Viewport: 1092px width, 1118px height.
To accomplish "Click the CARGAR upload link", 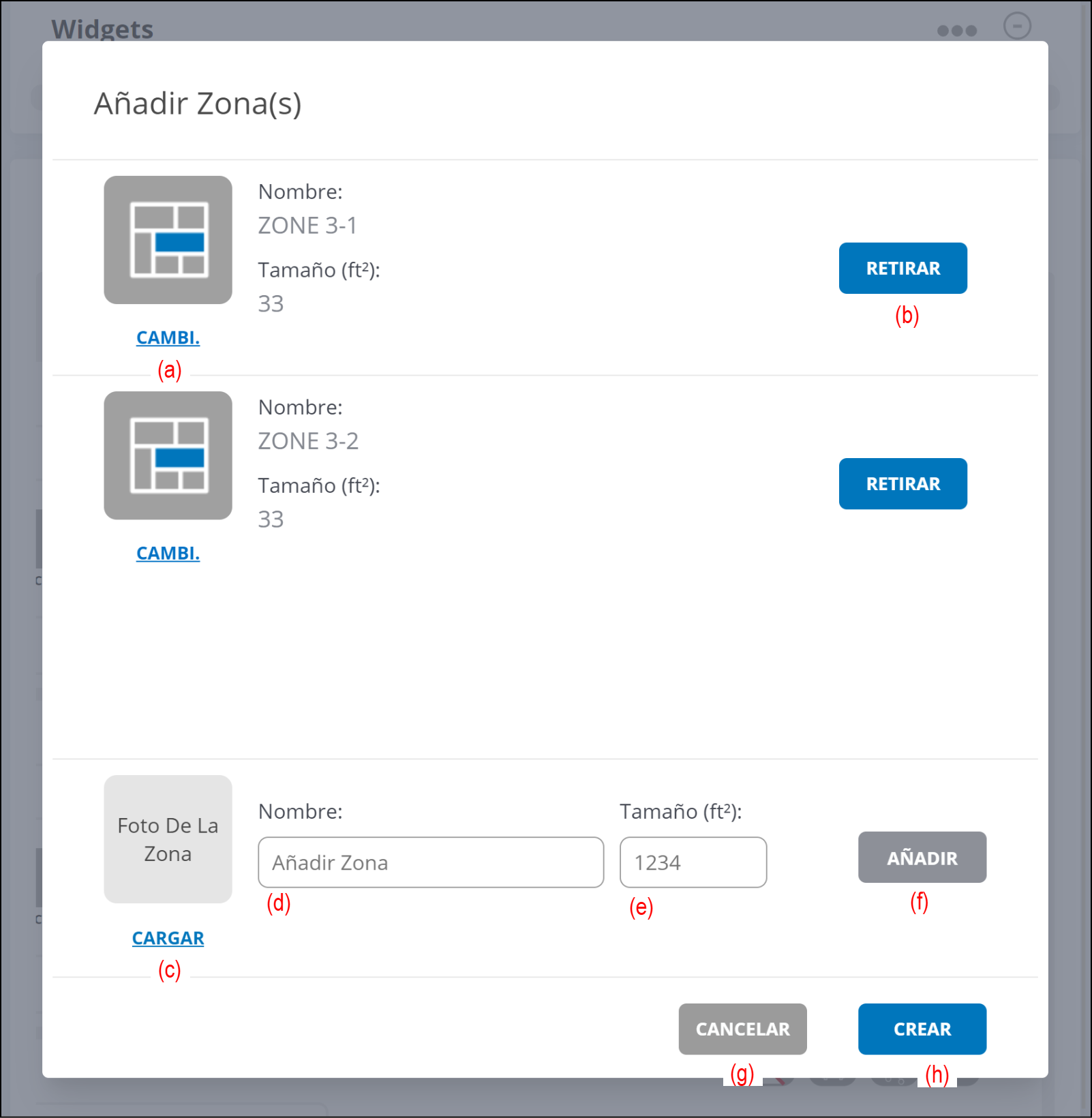I will [168, 938].
